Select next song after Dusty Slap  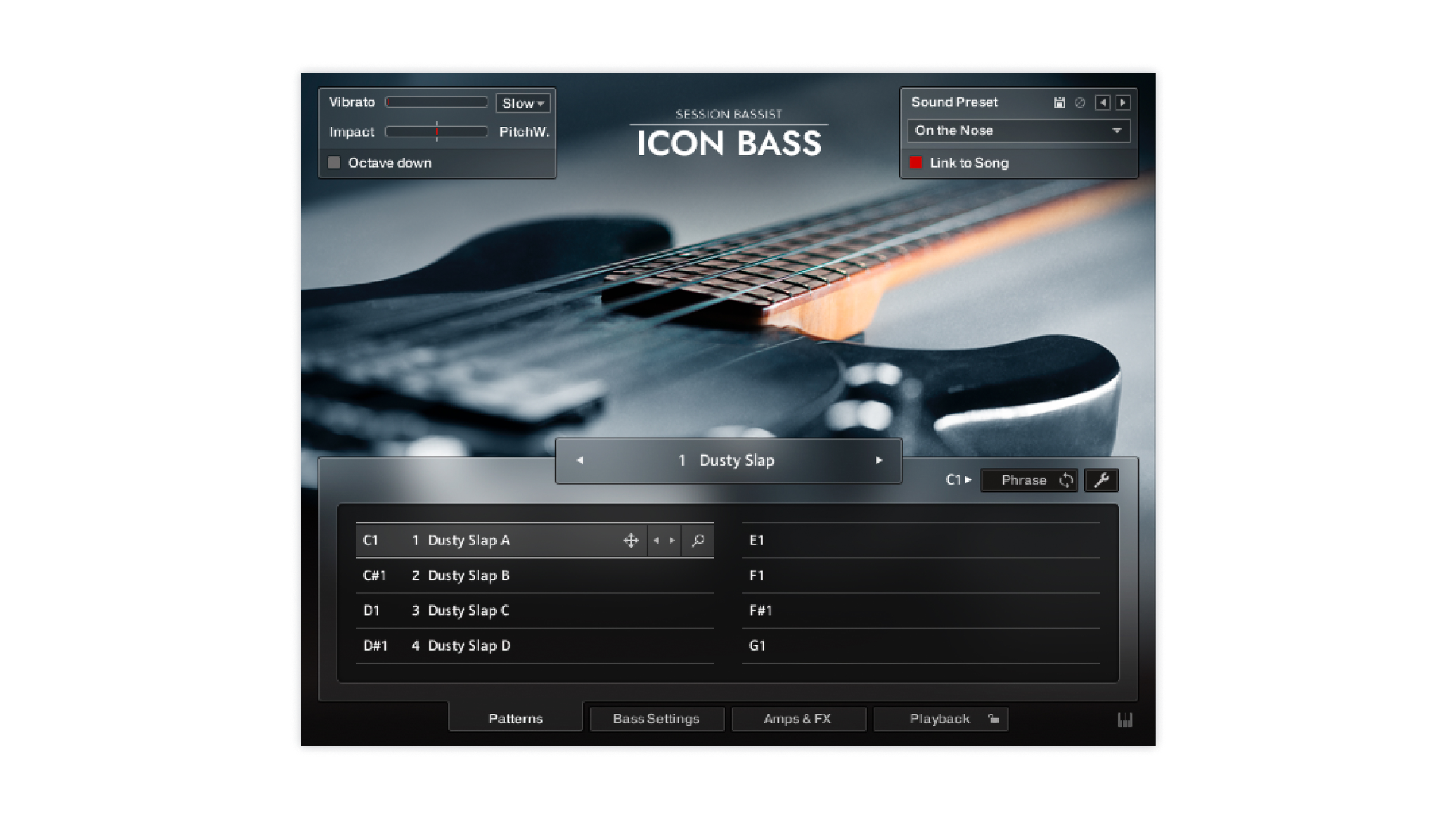pyautogui.click(x=879, y=460)
